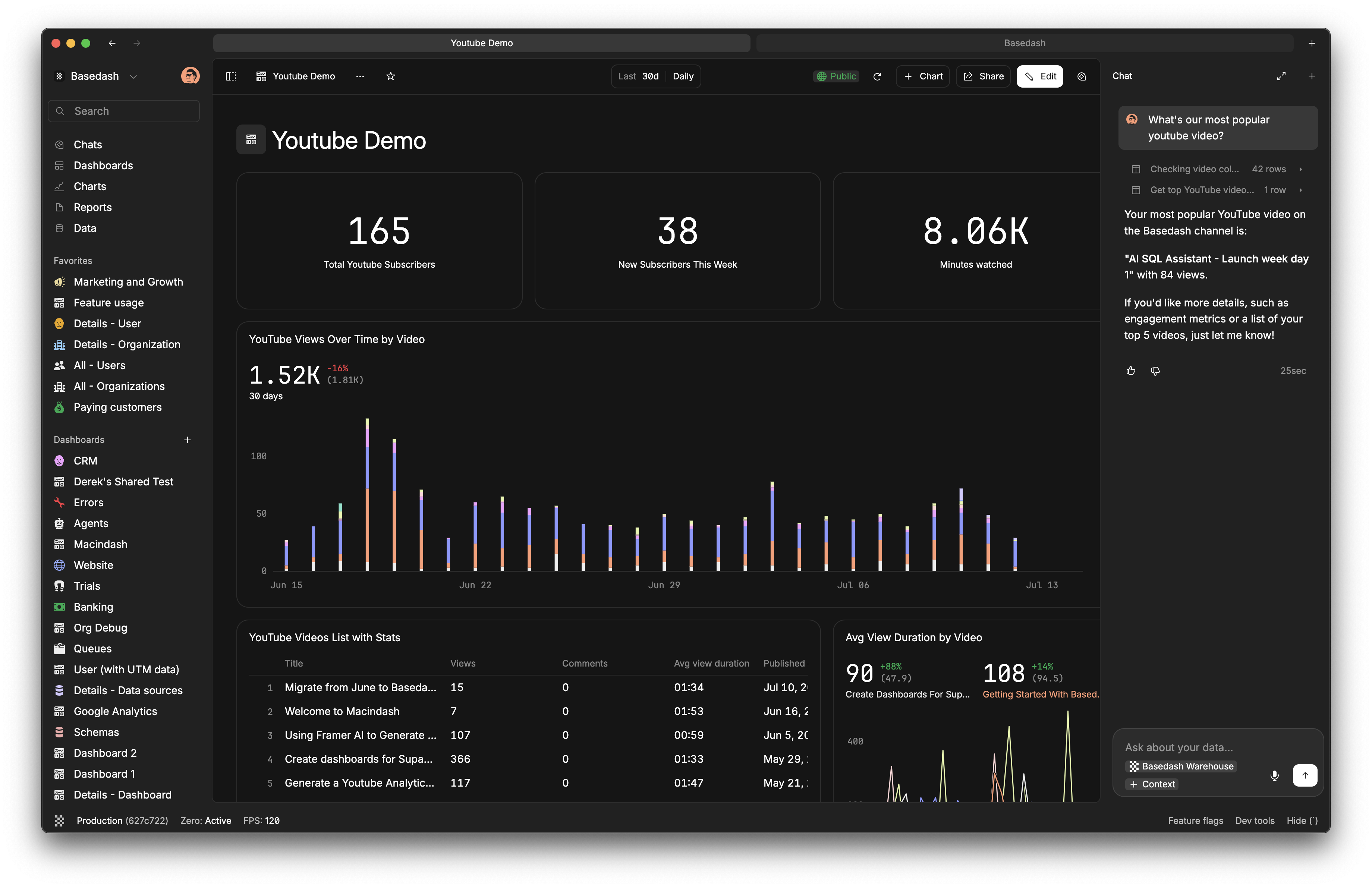This screenshot has height=888, width=1372.
Task: Click thumbs down on chat response
Action: point(1155,371)
